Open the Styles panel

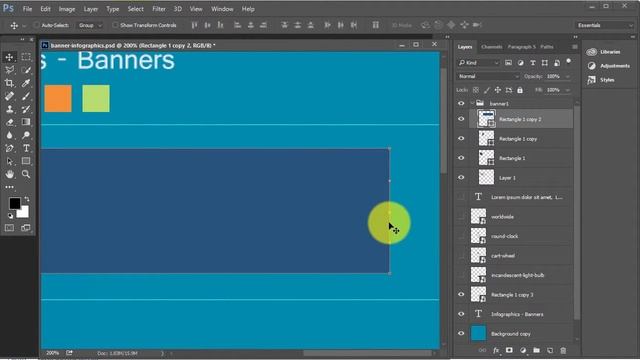click(x=600, y=80)
